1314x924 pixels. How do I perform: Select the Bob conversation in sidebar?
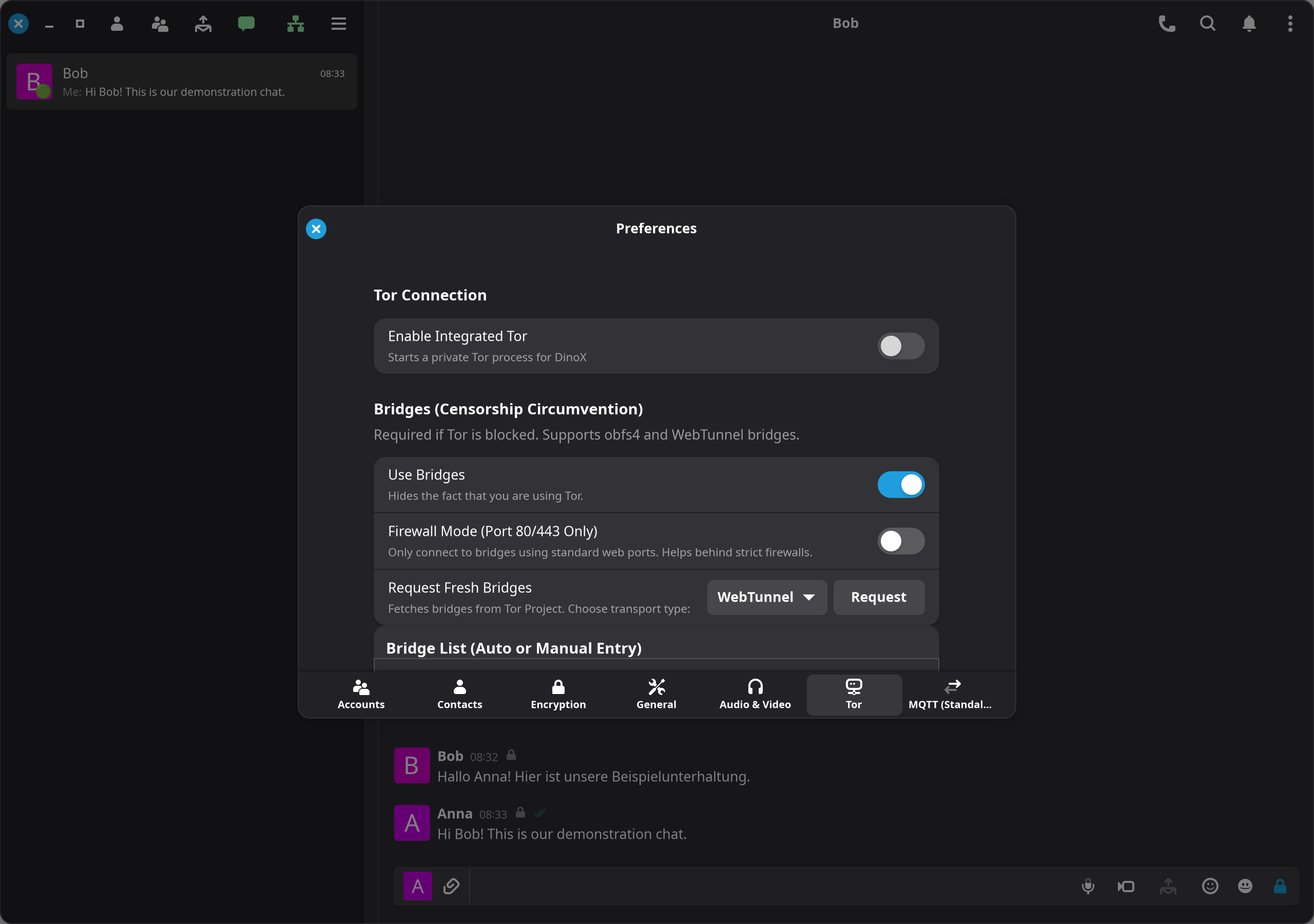[x=181, y=82]
